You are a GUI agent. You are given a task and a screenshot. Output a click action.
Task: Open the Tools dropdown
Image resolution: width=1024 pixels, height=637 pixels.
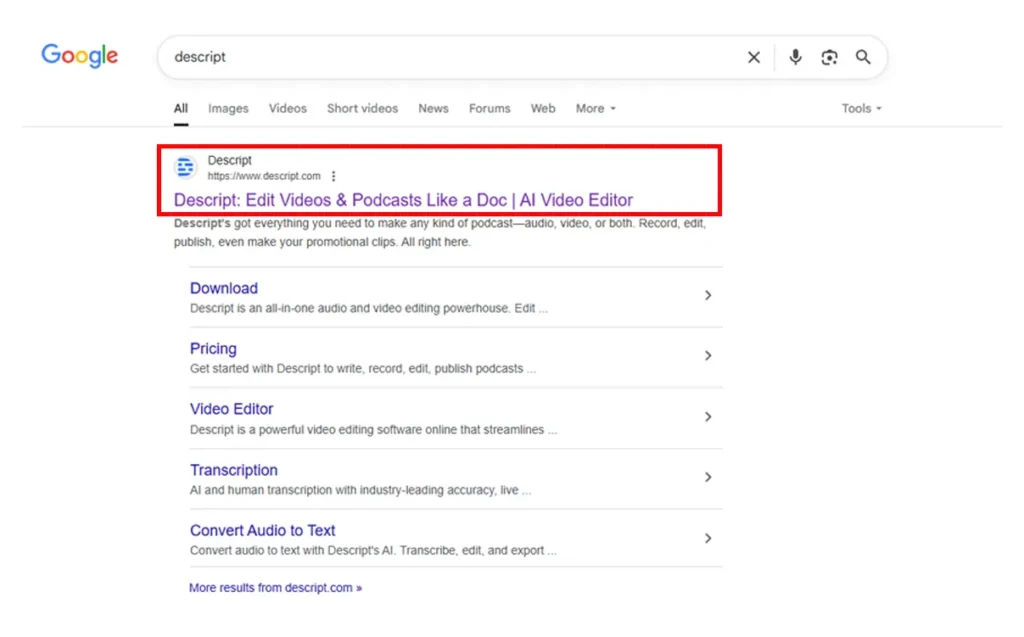pyautogui.click(x=861, y=108)
